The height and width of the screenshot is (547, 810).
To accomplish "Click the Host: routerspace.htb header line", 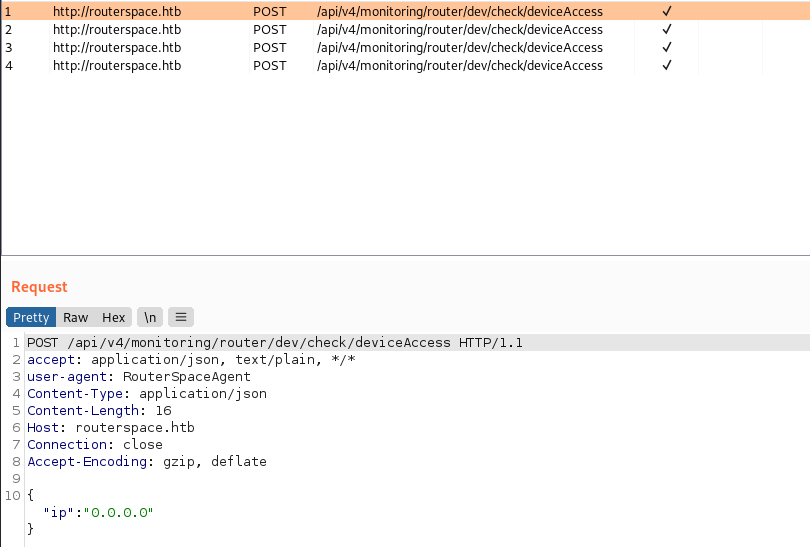I will (x=111, y=427).
